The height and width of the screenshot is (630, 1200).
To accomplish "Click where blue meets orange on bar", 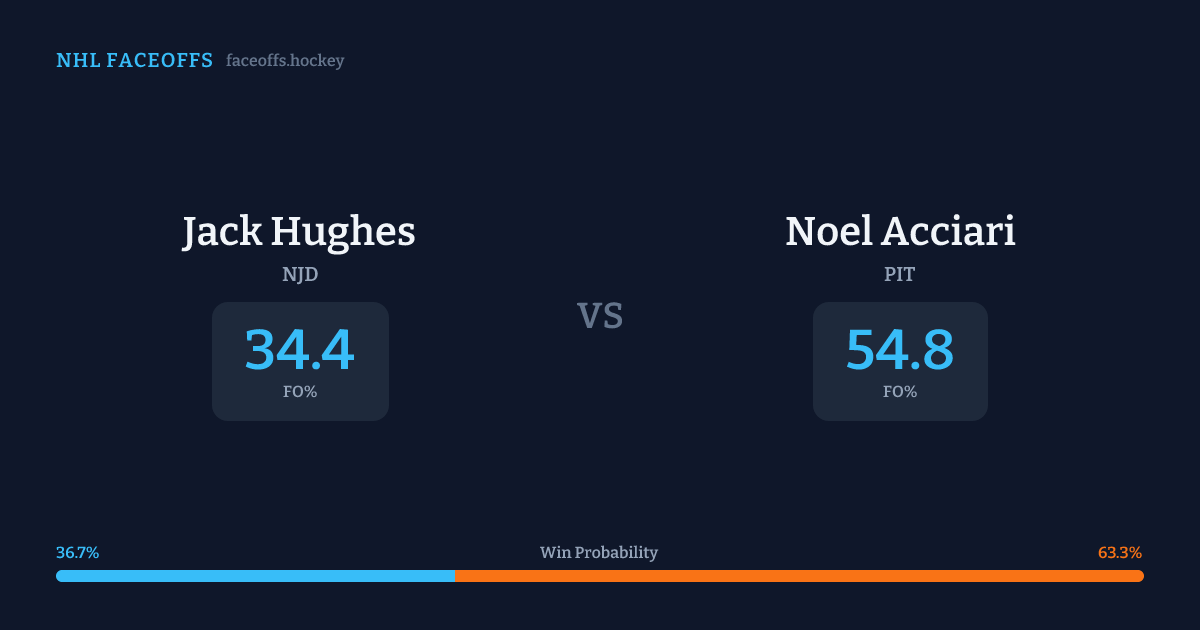I will point(455,576).
